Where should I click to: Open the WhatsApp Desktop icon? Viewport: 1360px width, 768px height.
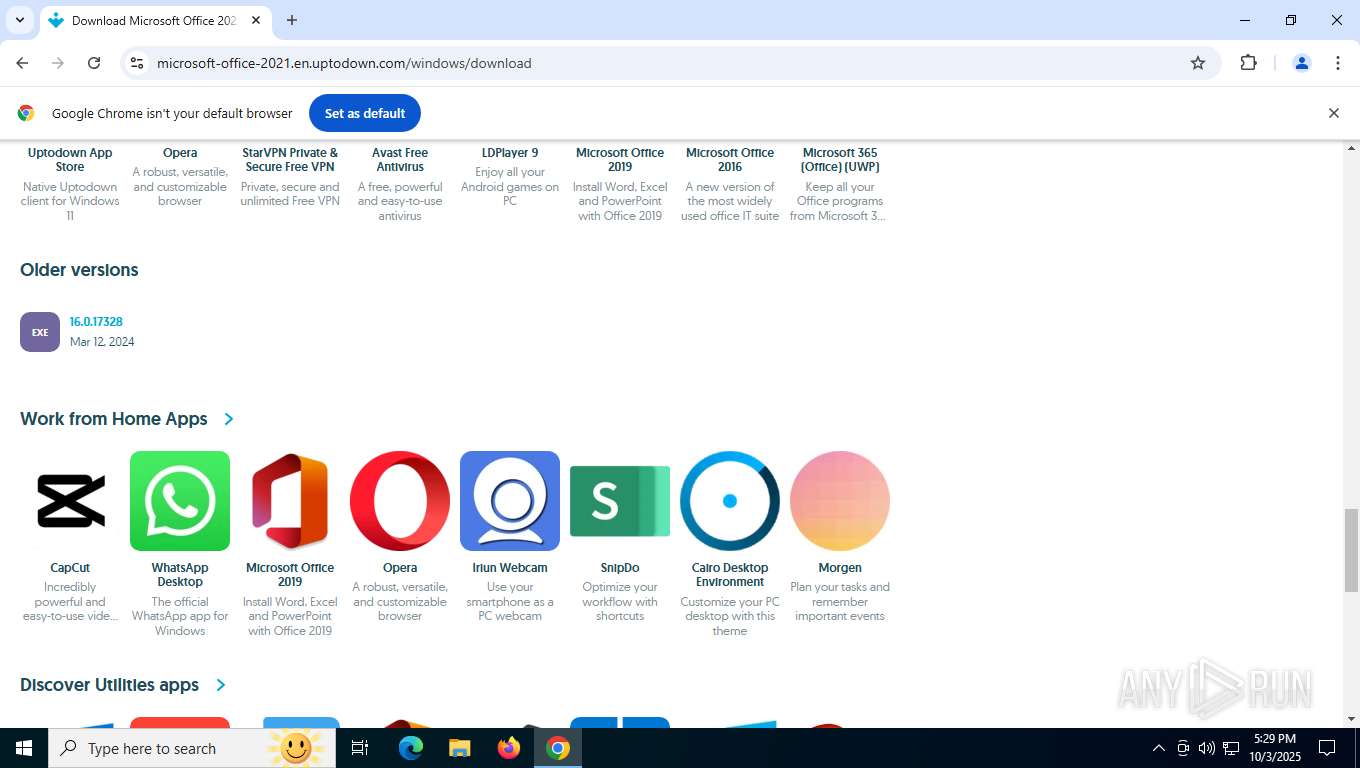tap(180, 501)
